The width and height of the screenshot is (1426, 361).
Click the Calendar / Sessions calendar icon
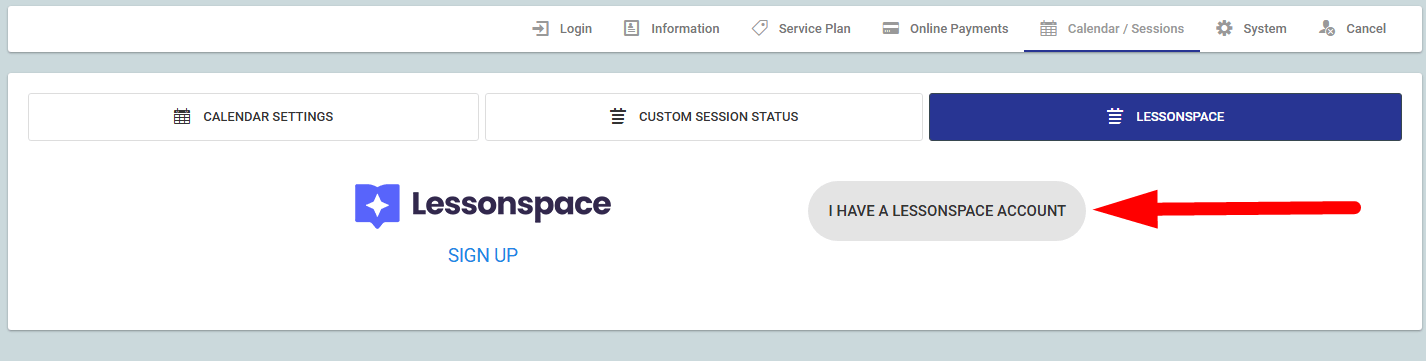[x=1049, y=29]
